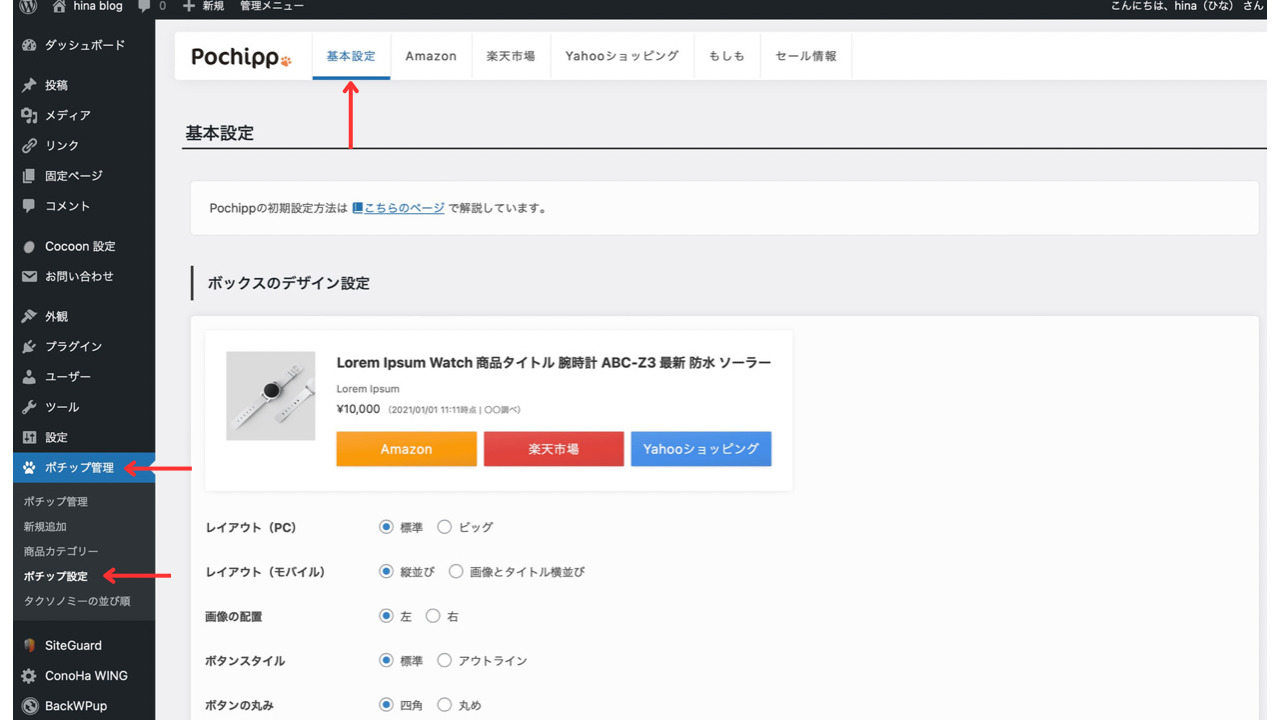Screen dimensions: 1280x720
Task: Switch to the もしも tab
Action: tap(727, 56)
